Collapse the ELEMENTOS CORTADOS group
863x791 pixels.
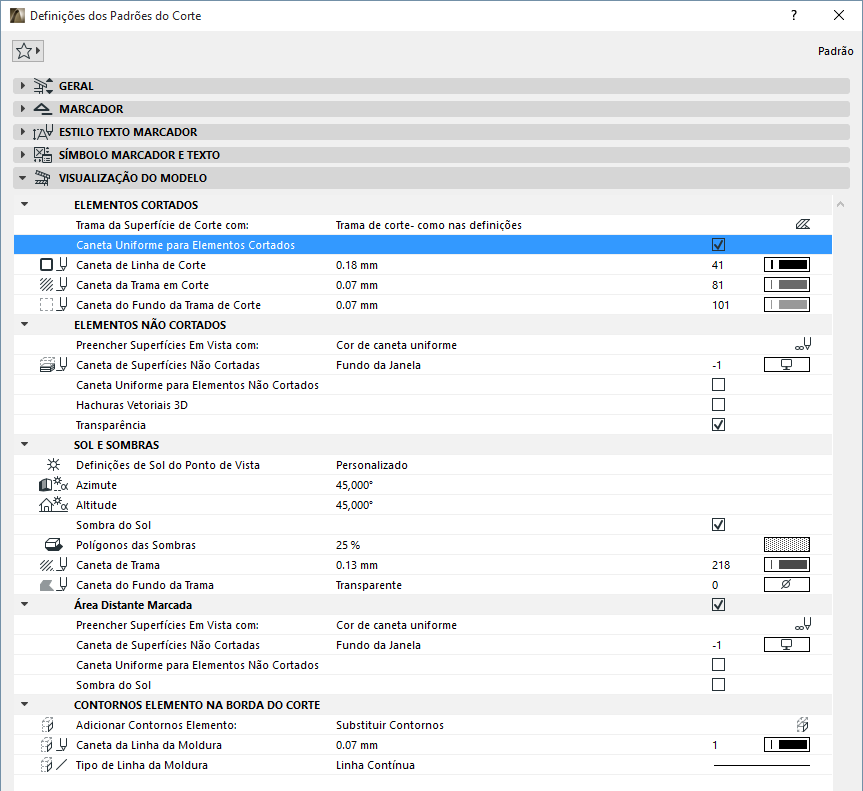pos(24,204)
